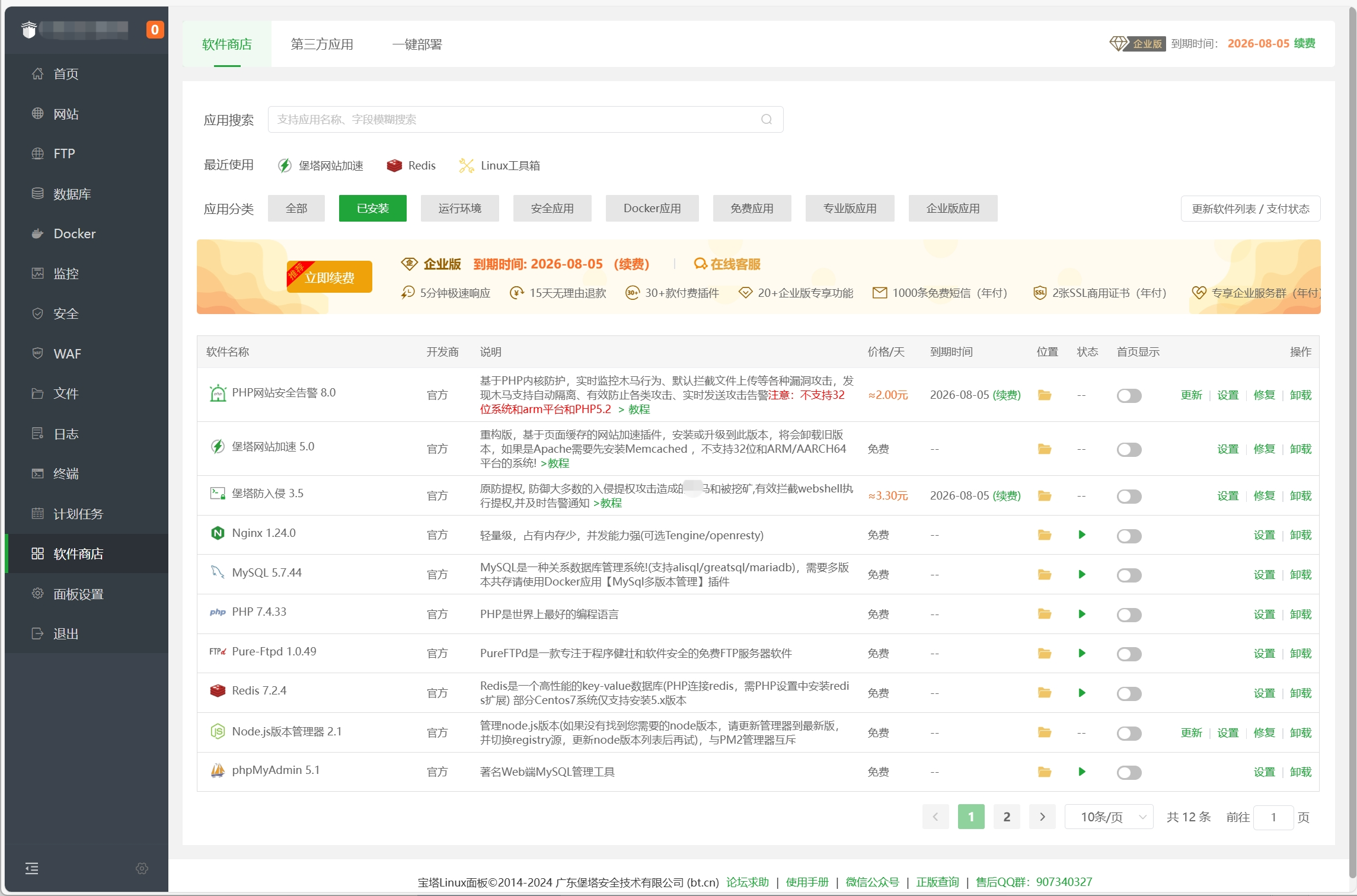1357x896 pixels.
Task: Click the orange notification badge showing 0
Action: tap(155, 30)
